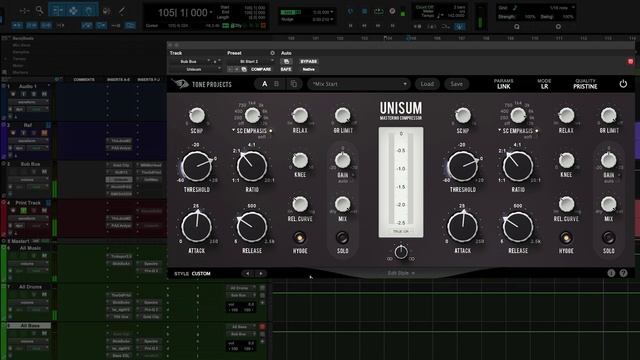640x360 pixels.
Task: Select the Trim tool in the toolbar
Action: pos(57,11)
